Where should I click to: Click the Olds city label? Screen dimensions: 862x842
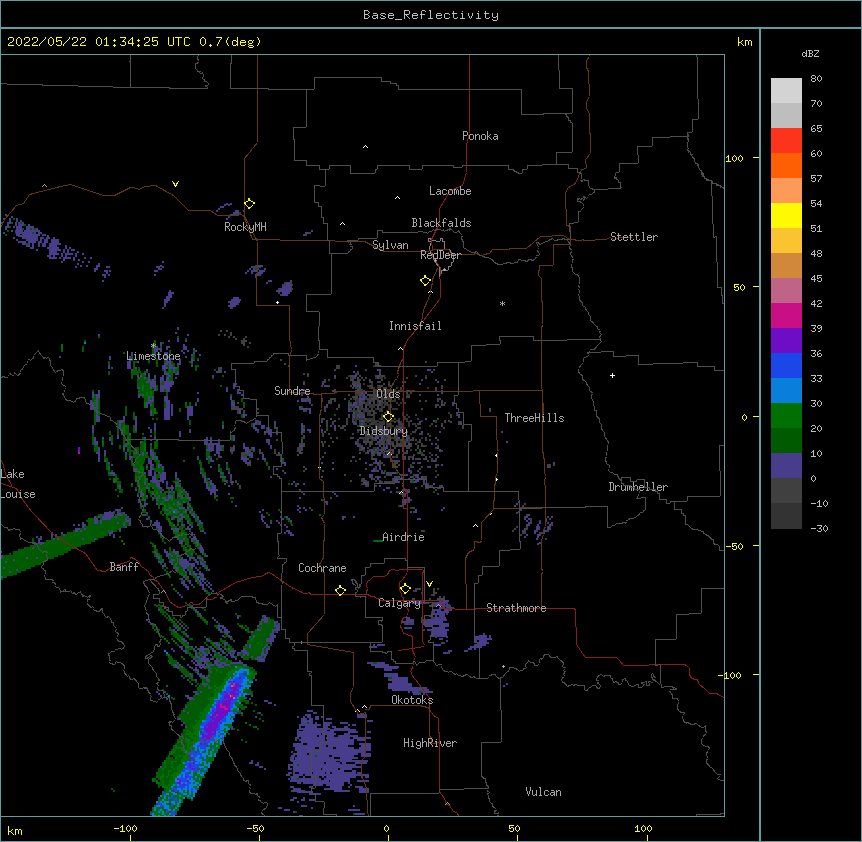(388, 394)
